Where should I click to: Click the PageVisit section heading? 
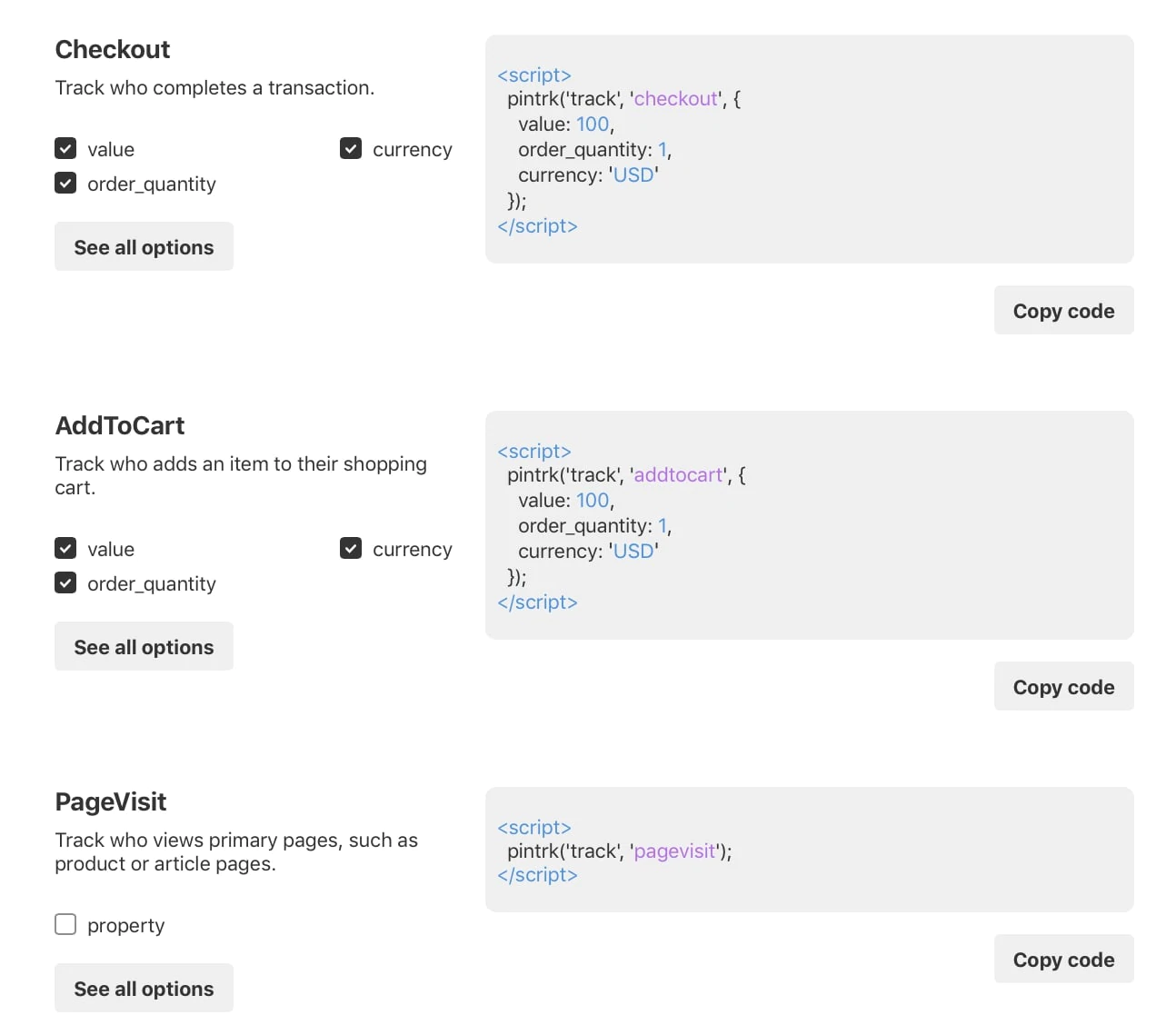pyautogui.click(x=111, y=801)
